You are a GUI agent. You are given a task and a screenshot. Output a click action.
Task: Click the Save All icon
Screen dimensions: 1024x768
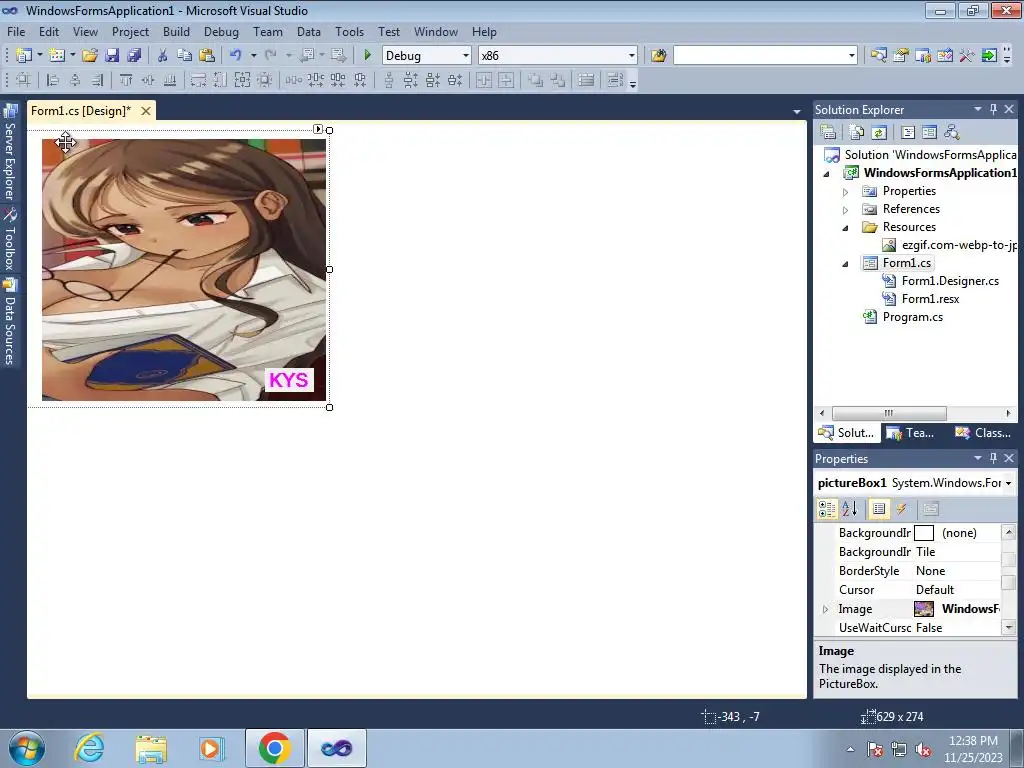(x=134, y=56)
